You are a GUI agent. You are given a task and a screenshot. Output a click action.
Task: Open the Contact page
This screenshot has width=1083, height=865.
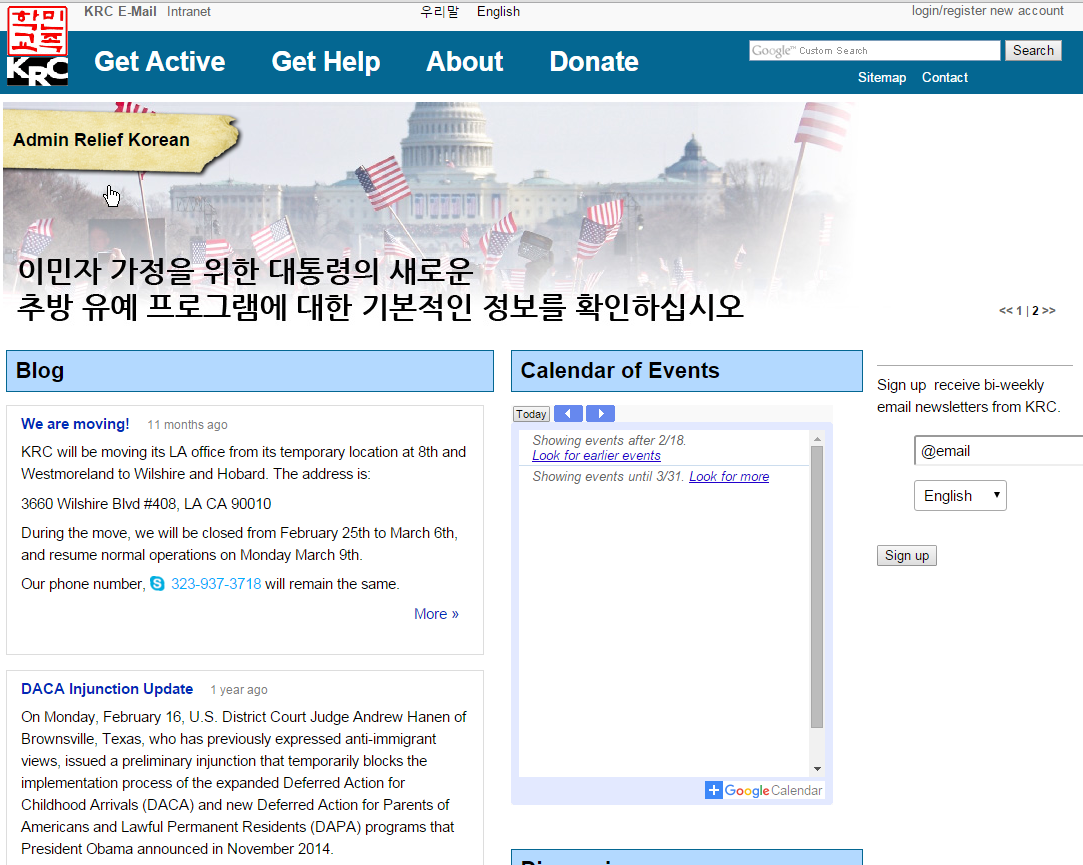[944, 77]
